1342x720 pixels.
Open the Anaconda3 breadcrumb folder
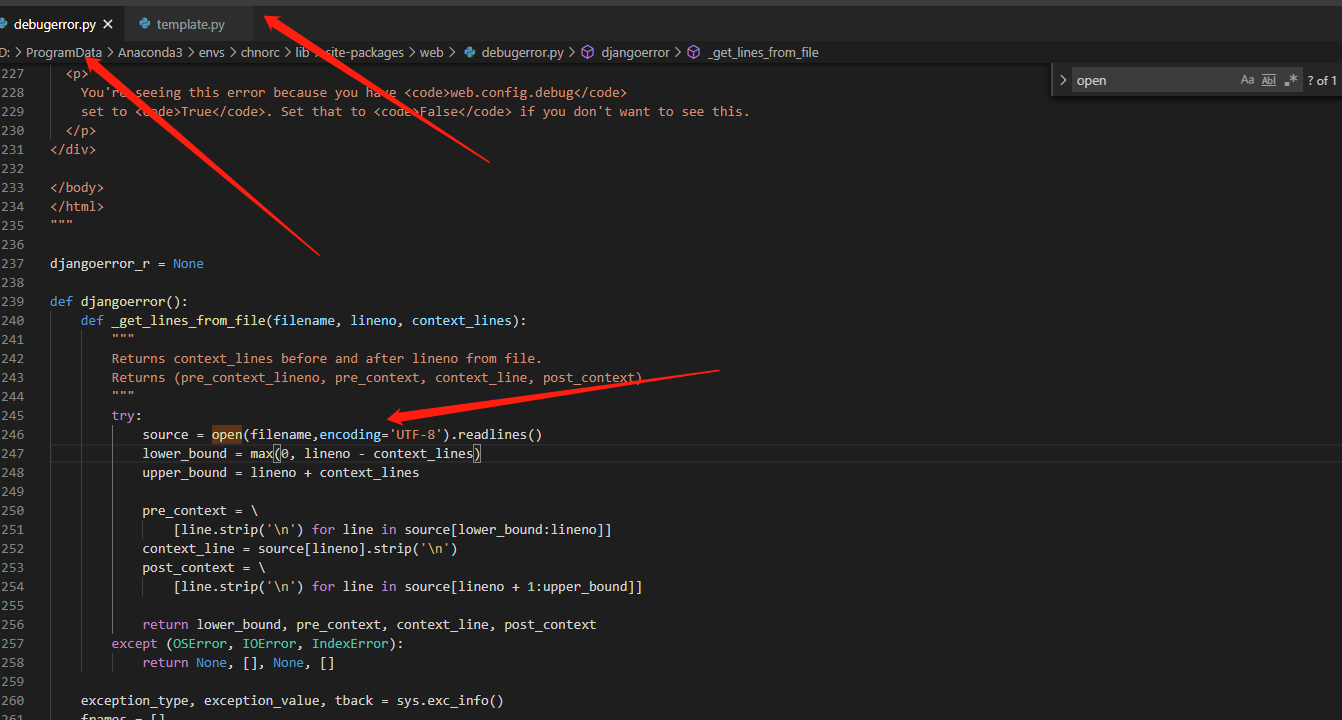click(x=150, y=52)
